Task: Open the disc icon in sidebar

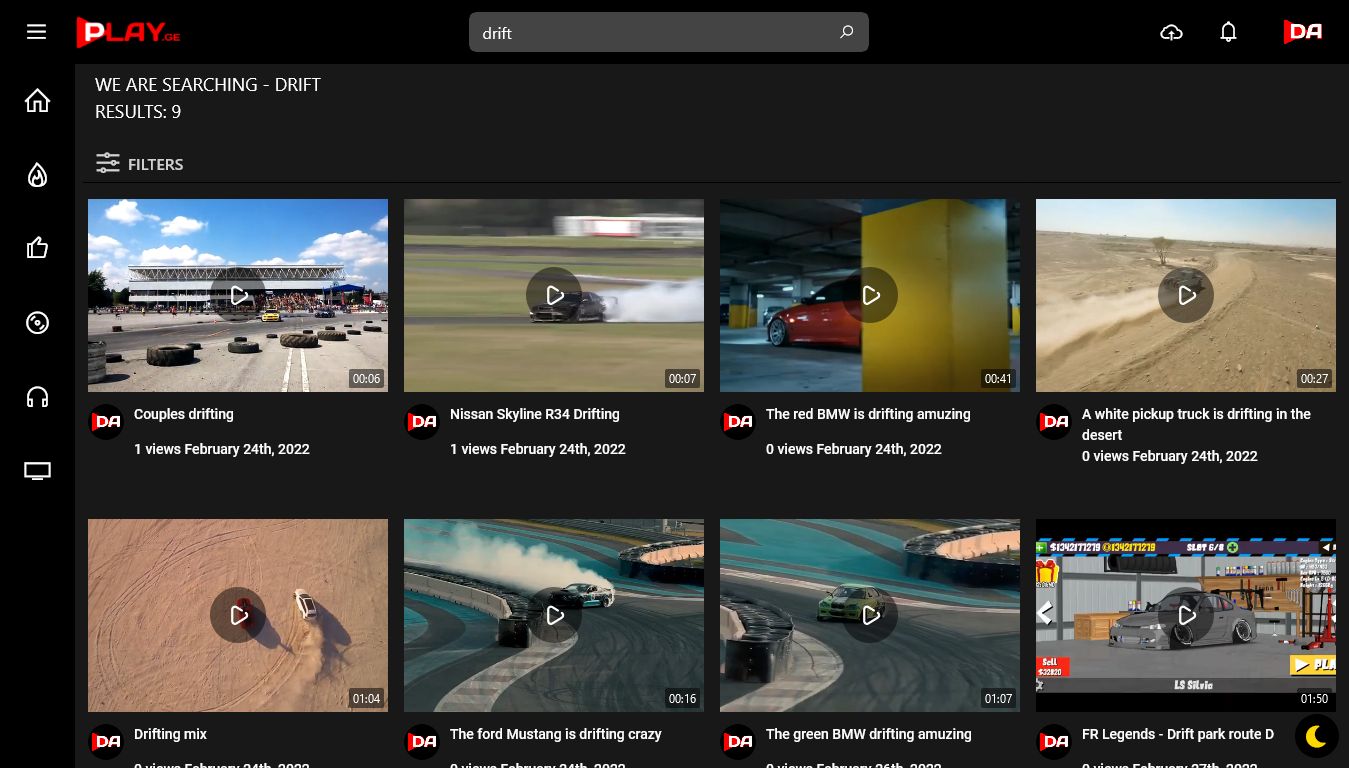Action: 37,322
